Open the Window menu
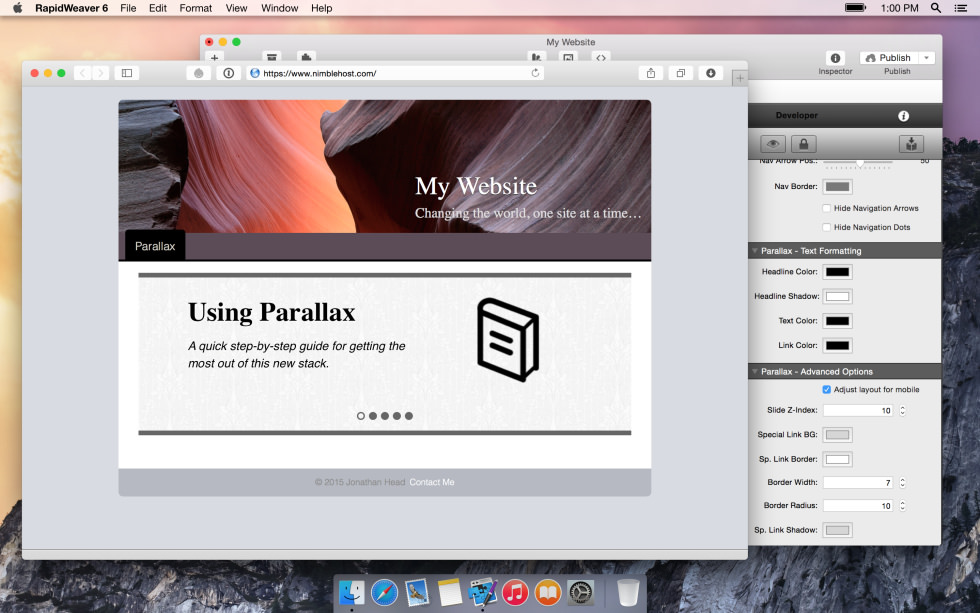Image resolution: width=980 pixels, height=613 pixels. click(279, 8)
